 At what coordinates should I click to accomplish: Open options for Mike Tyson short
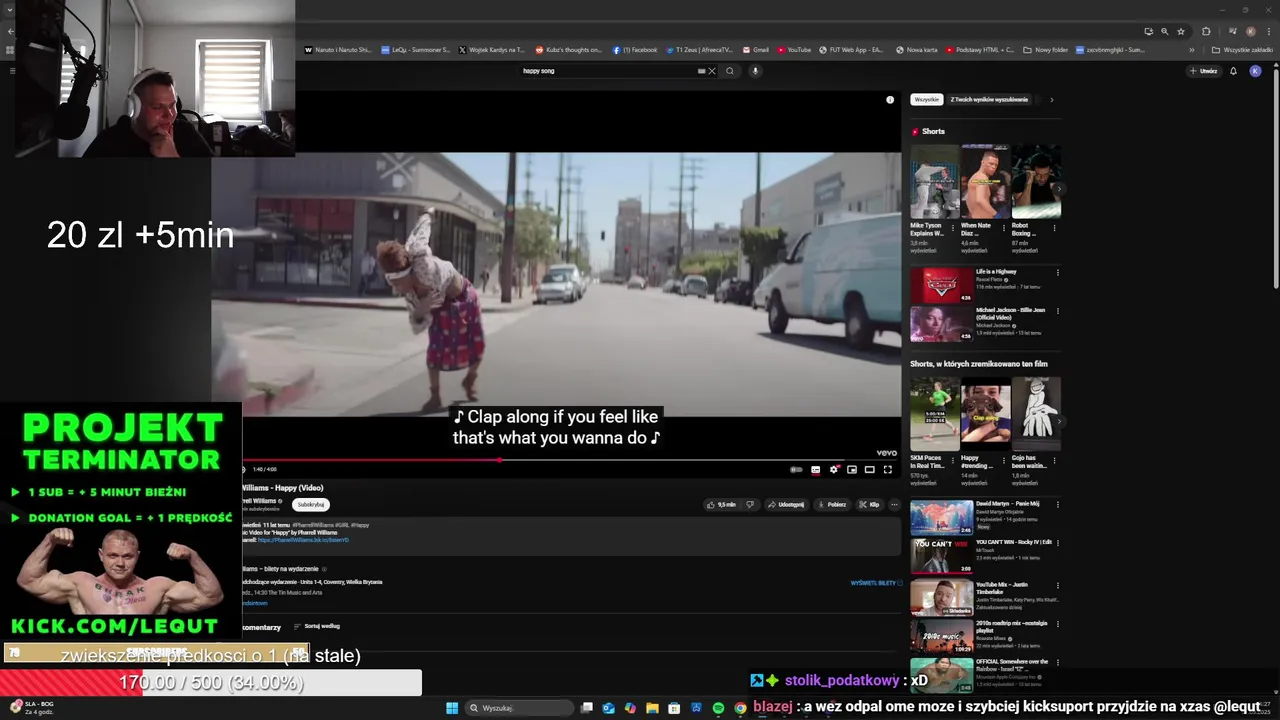(952, 228)
